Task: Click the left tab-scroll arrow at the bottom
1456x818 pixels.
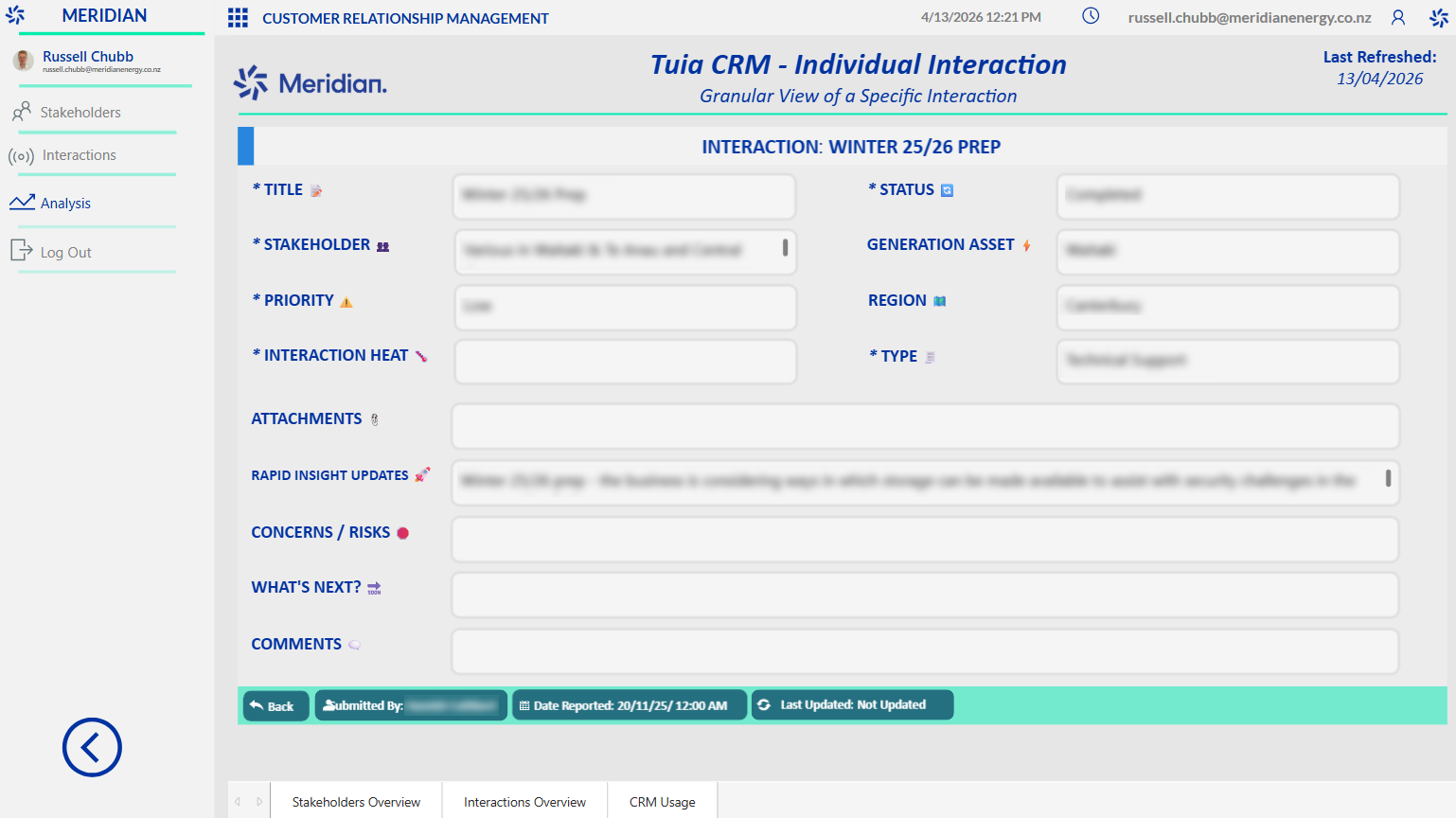Action: [238, 802]
